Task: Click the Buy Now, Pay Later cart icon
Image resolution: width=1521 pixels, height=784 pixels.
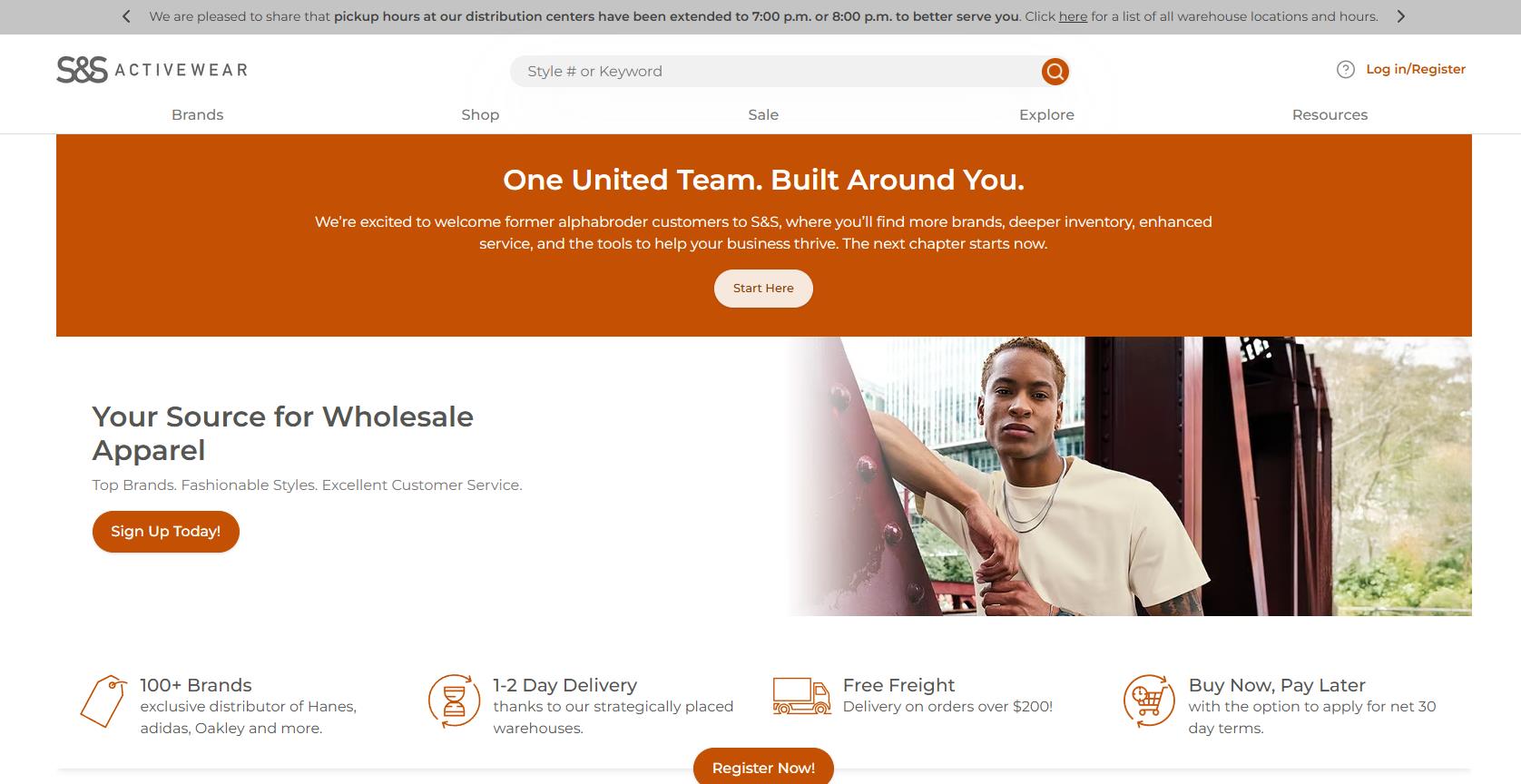Action: (x=1149, y=701)
